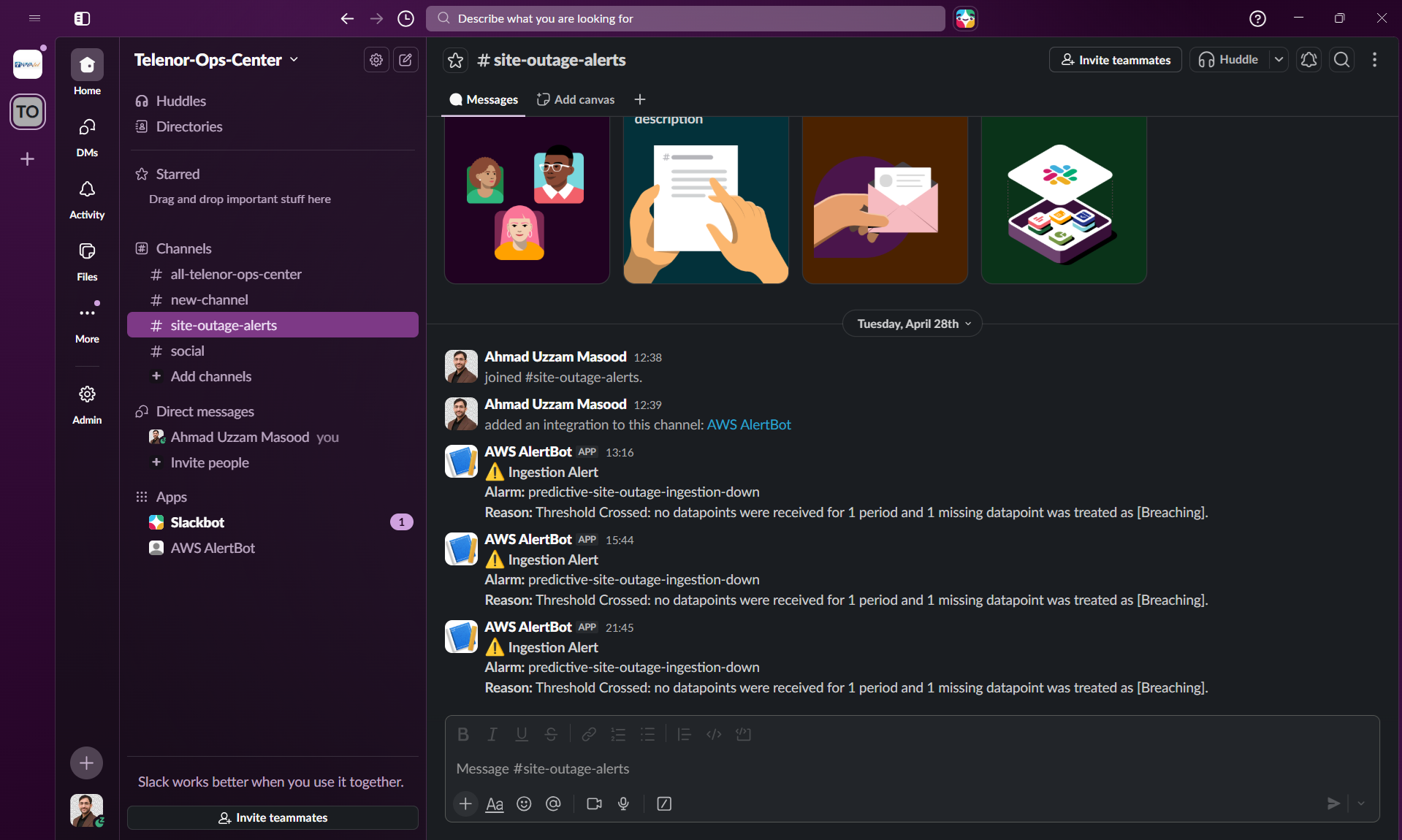Viewport: 1402px width, 840px height.
Task: Compose a new message
Action: pyautogui.click(x=405, y=60)
